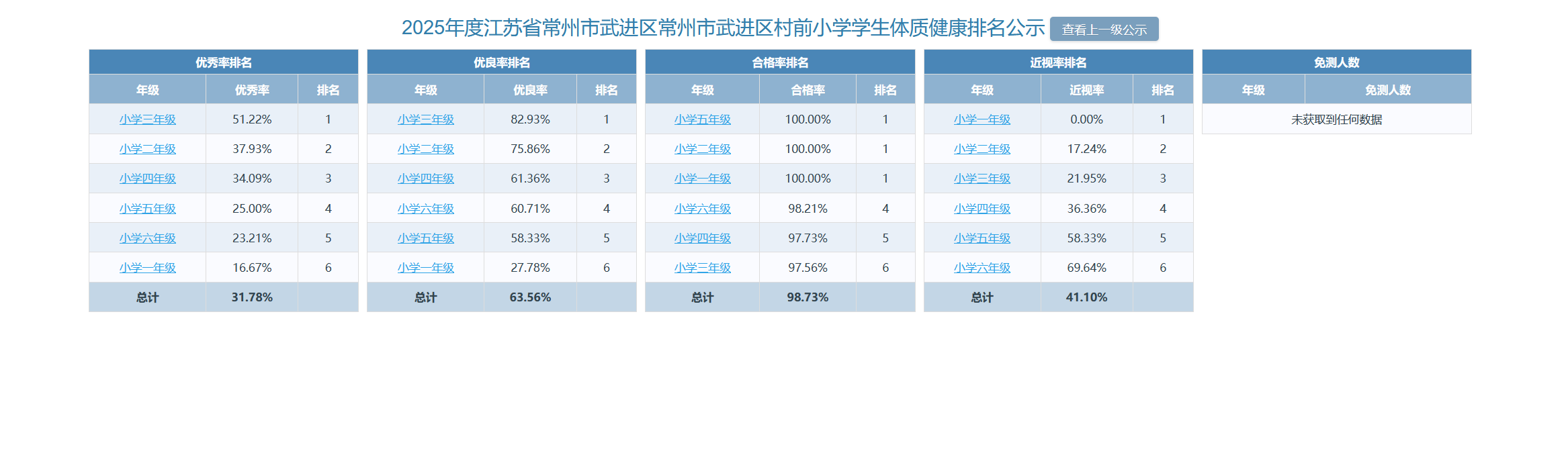Select the 37.93% excellence rate value
The height and width of the screenshot is (451, 1568).
pos(252,149)
